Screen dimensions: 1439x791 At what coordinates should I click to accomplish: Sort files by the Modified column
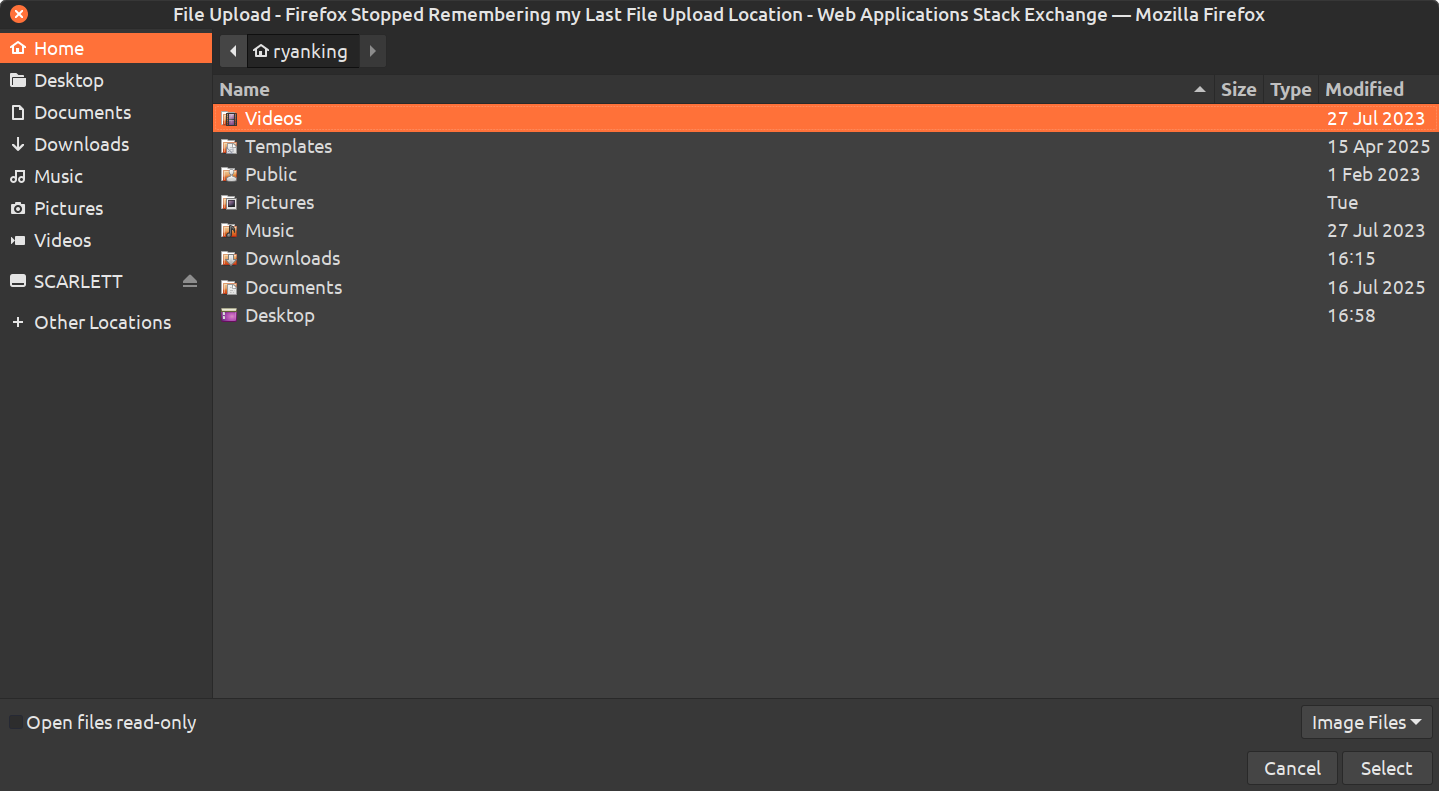(1364, 90)
